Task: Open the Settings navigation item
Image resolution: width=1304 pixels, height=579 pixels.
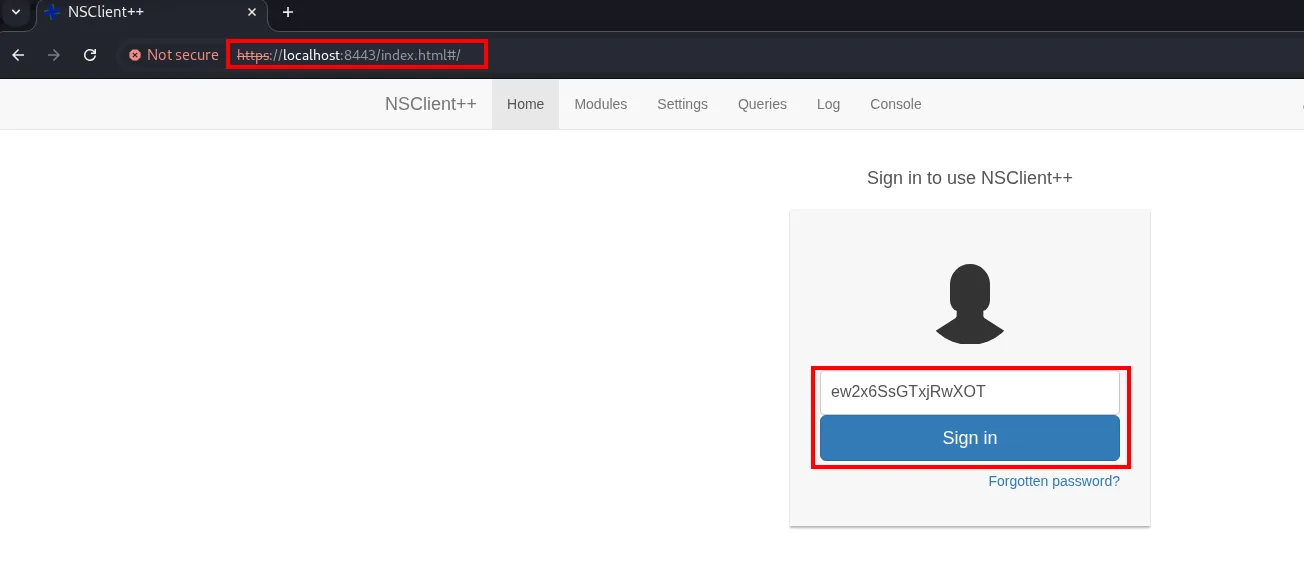Action: [x=682, y=104]
